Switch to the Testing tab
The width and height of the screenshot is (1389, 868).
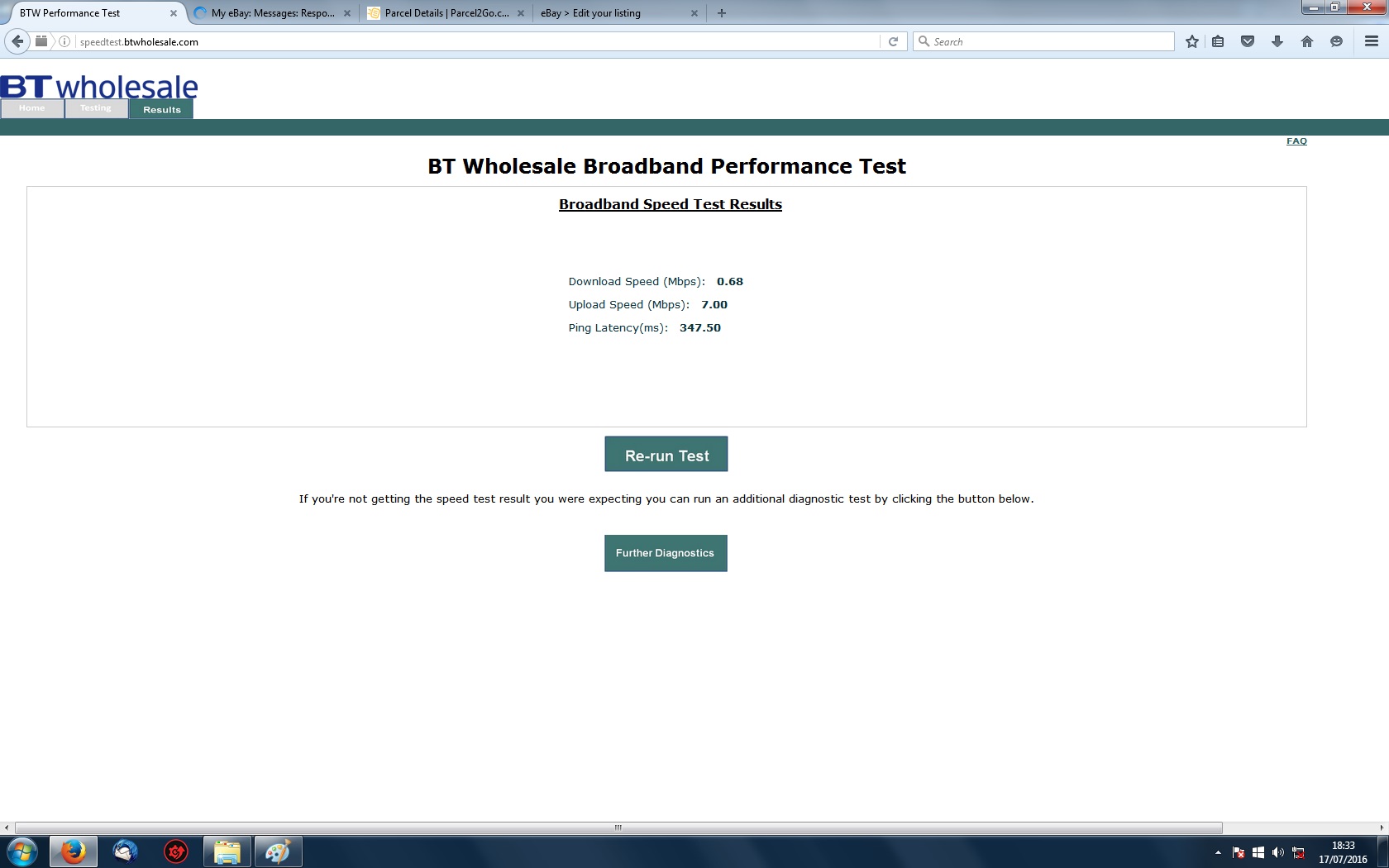click(x=95, y=107)
